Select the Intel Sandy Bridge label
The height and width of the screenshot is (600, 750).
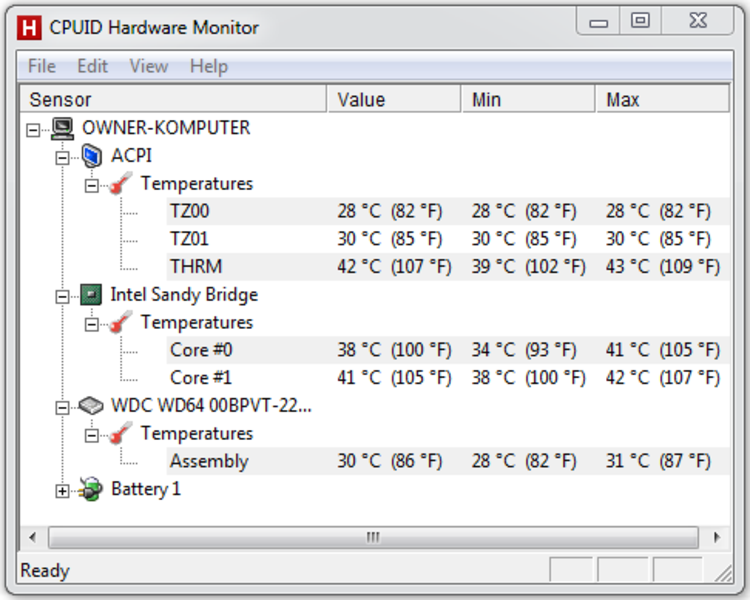(x=184, y=295)
